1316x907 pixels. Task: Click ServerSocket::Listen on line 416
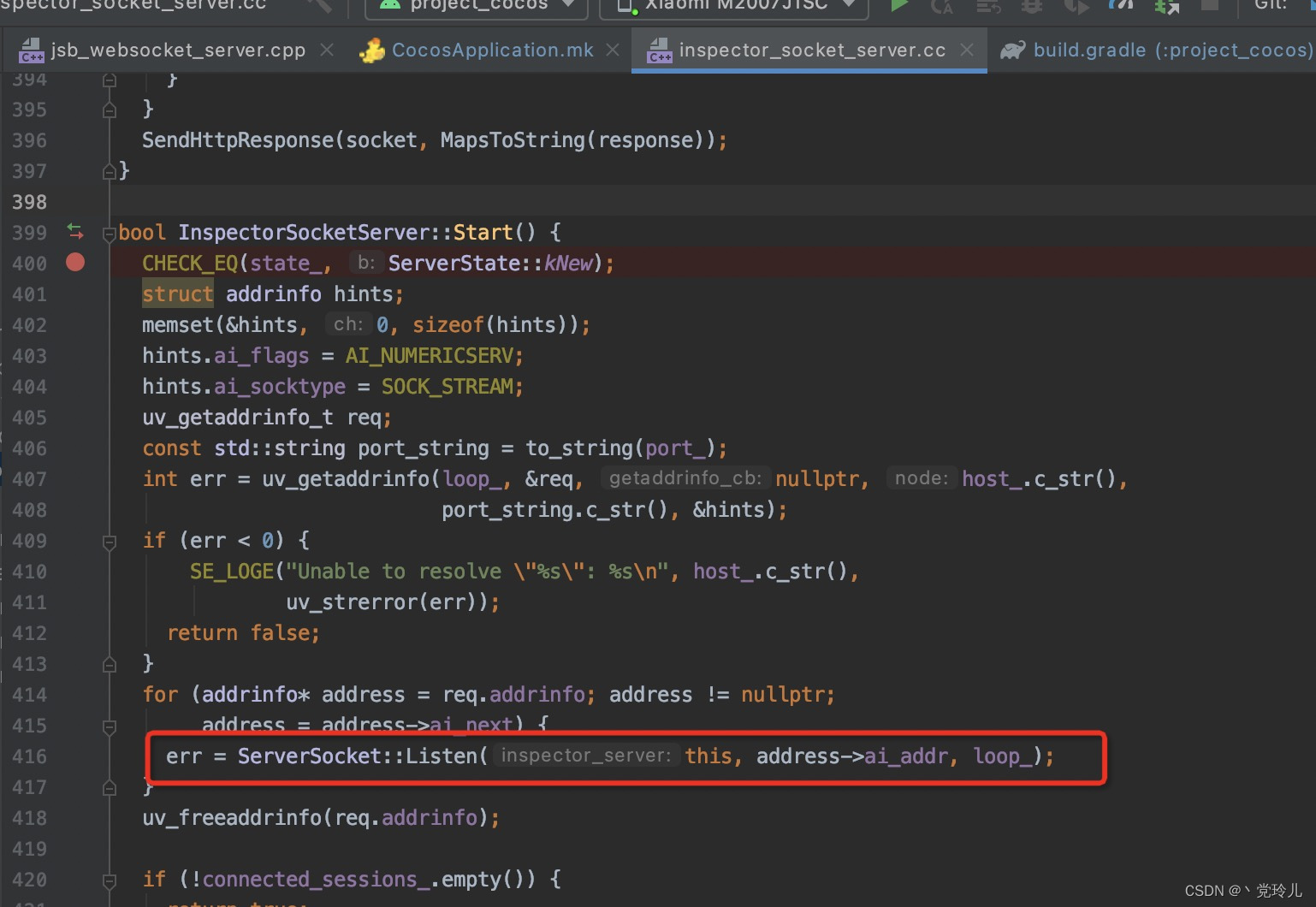[357, 756]
